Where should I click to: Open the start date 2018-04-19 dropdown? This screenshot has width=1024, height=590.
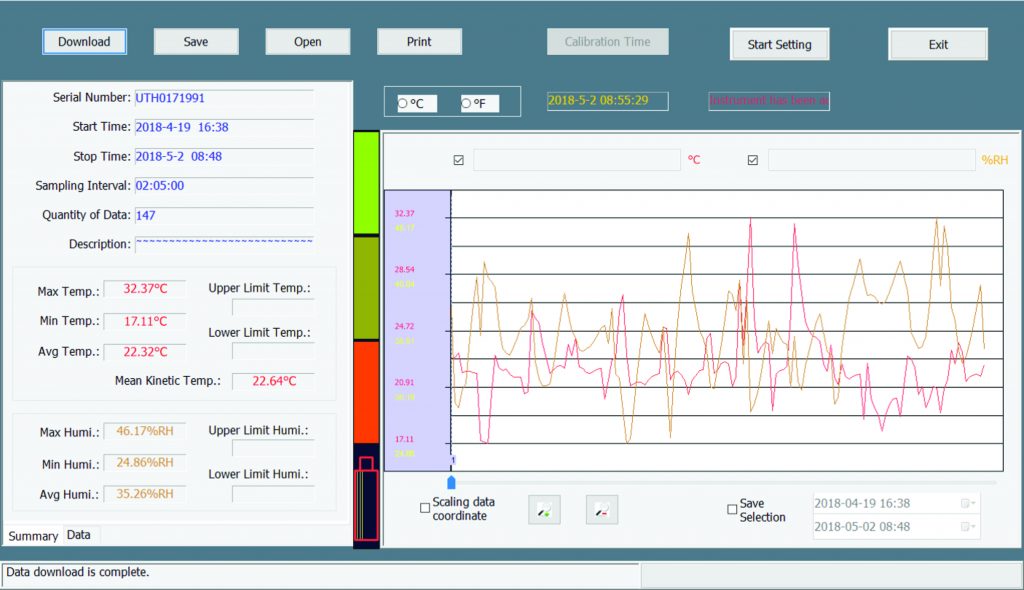pos(967,503)
